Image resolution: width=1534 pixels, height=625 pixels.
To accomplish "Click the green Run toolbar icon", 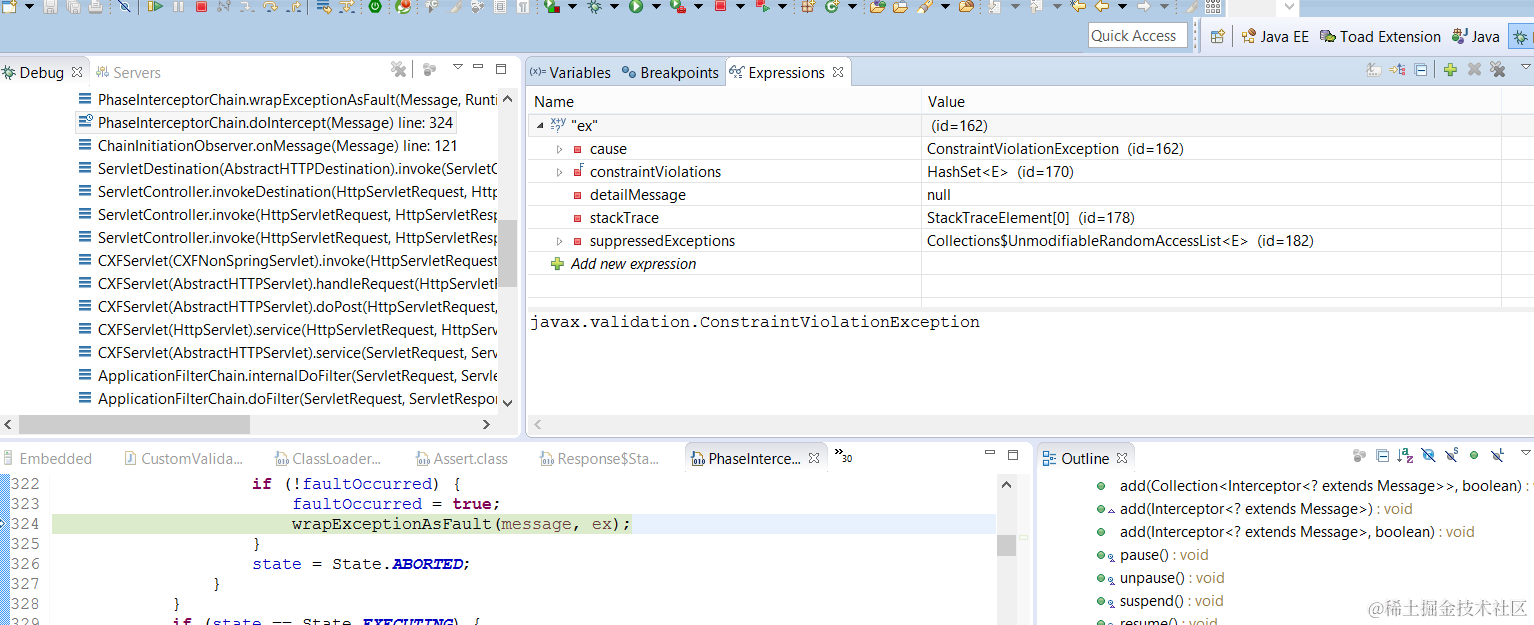I will [x=636, y=6].
